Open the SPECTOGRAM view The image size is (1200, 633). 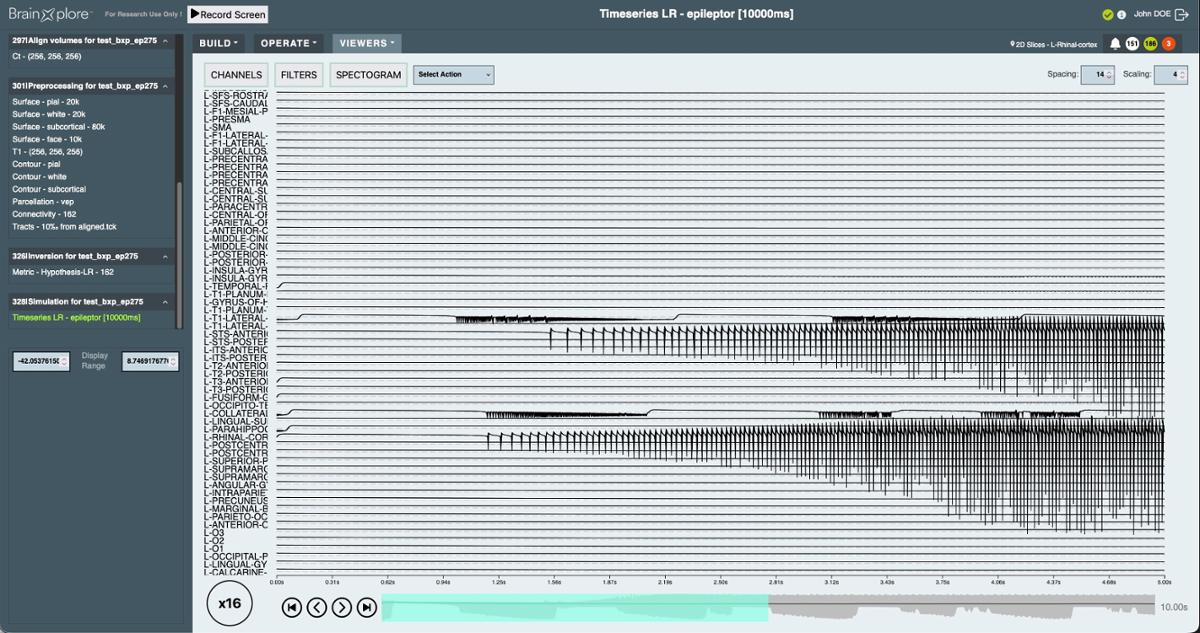(368, 75)
